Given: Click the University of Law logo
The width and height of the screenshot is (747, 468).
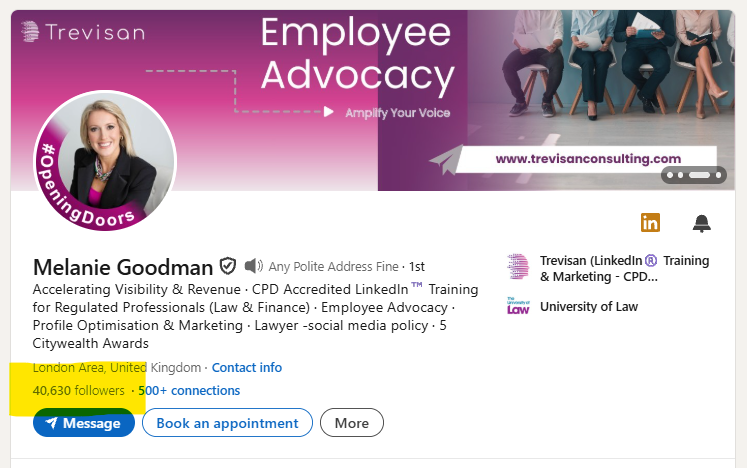Looking at the screenshot, I should coord(518,306).
